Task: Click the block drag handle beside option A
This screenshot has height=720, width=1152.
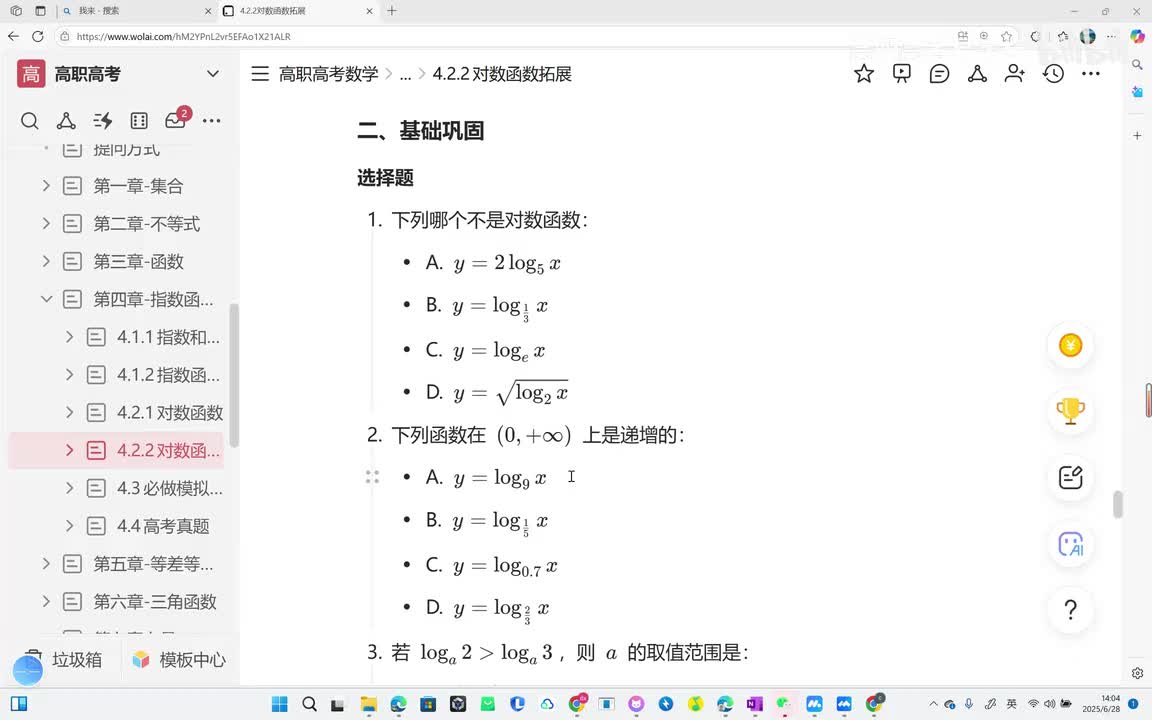Action: tap(372, 478)
